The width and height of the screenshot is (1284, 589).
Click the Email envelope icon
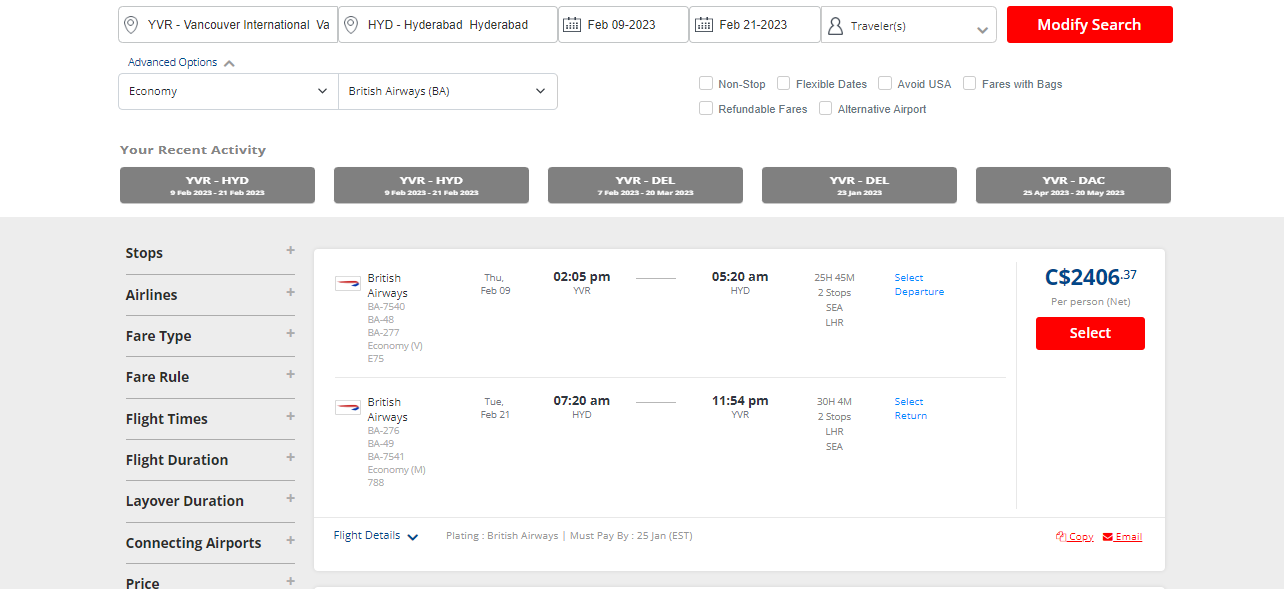(x=1108, y=537)
